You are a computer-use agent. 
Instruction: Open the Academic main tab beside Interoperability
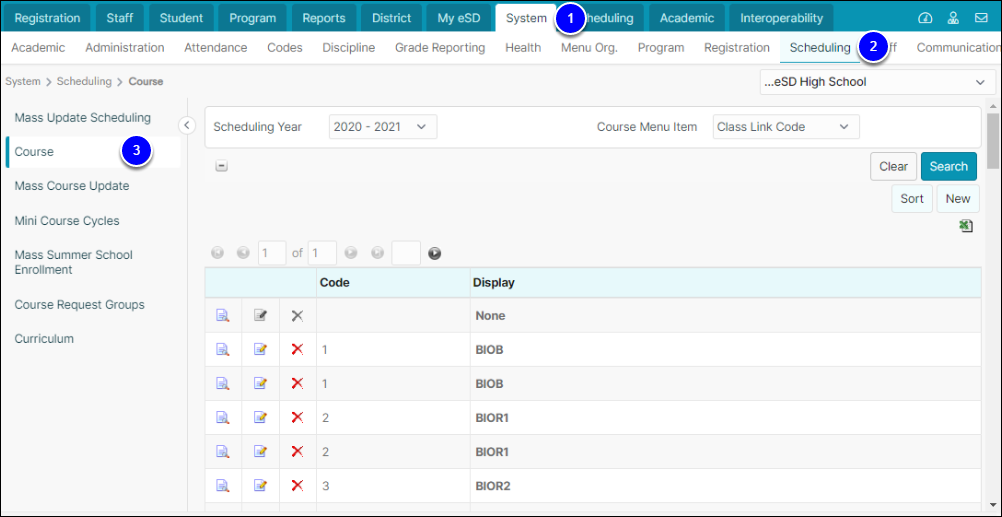[686, 18]
